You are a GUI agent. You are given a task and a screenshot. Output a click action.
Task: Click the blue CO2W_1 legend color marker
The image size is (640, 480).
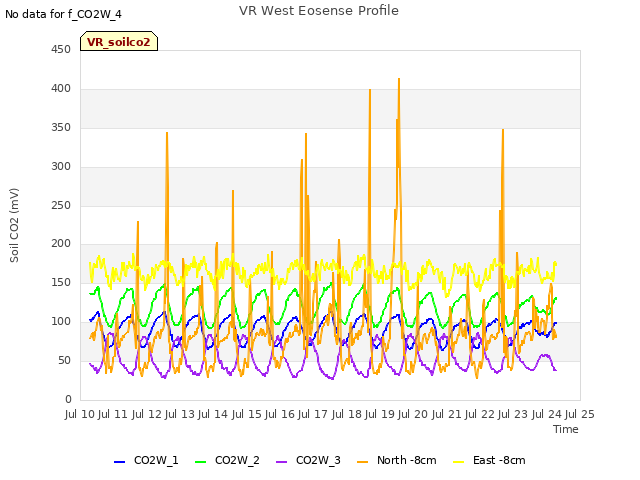(119, 462)
